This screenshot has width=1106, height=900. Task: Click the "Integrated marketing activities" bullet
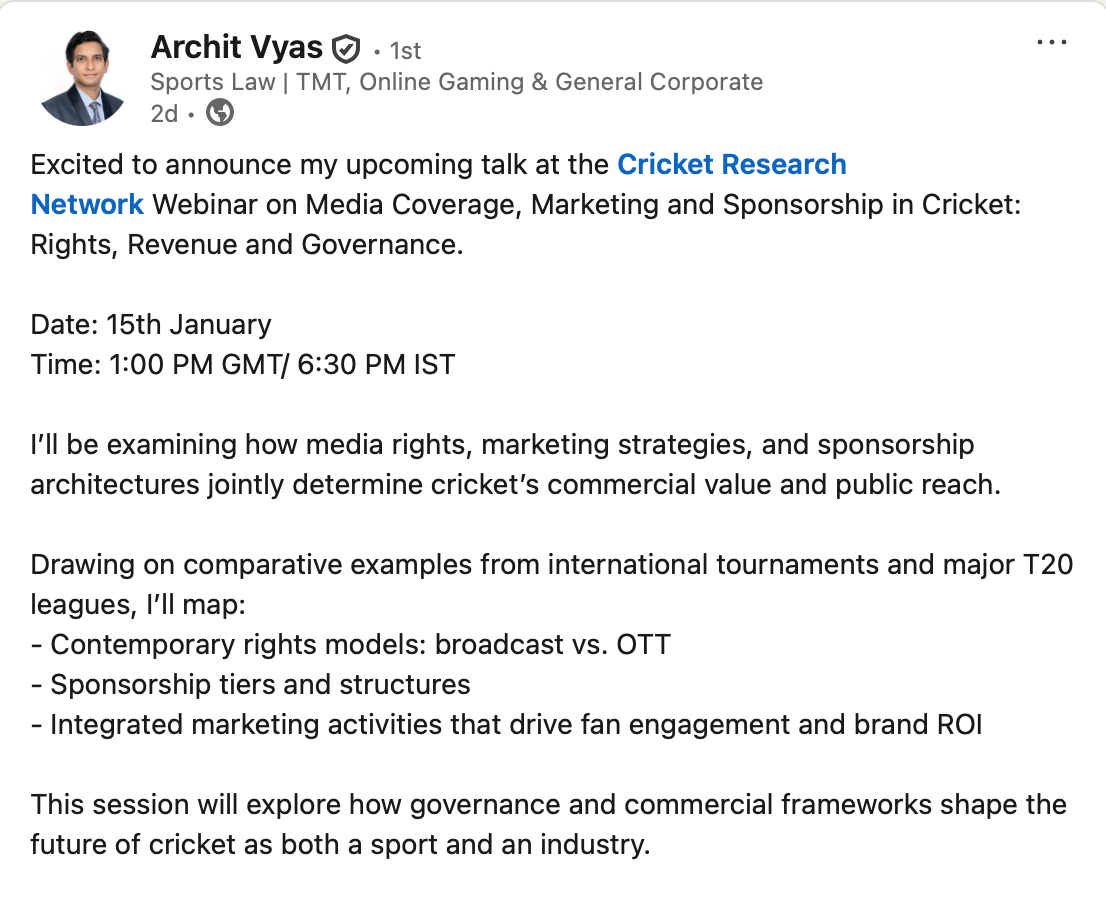506,725
